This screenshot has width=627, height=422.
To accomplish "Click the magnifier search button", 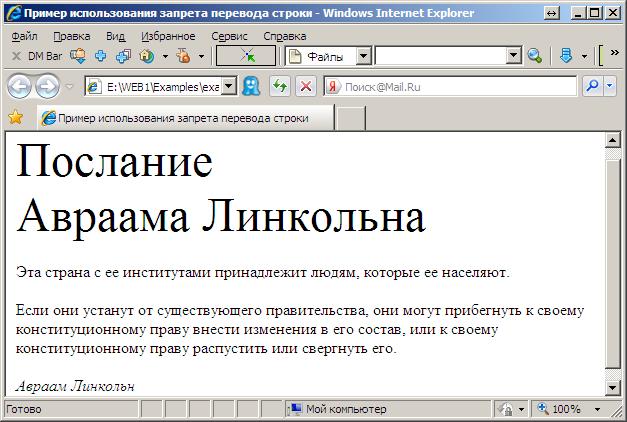I will pos(593,86).
